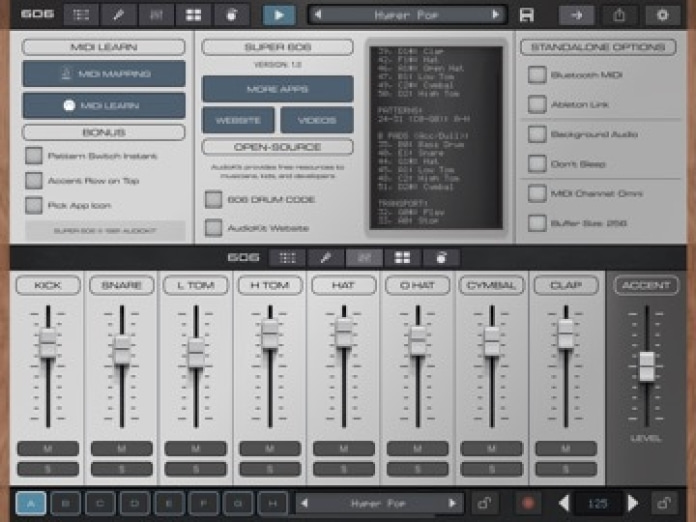This screenshot has height=522, width=696.
Task: Click the Snare channel fader
Action: (122, 350)
